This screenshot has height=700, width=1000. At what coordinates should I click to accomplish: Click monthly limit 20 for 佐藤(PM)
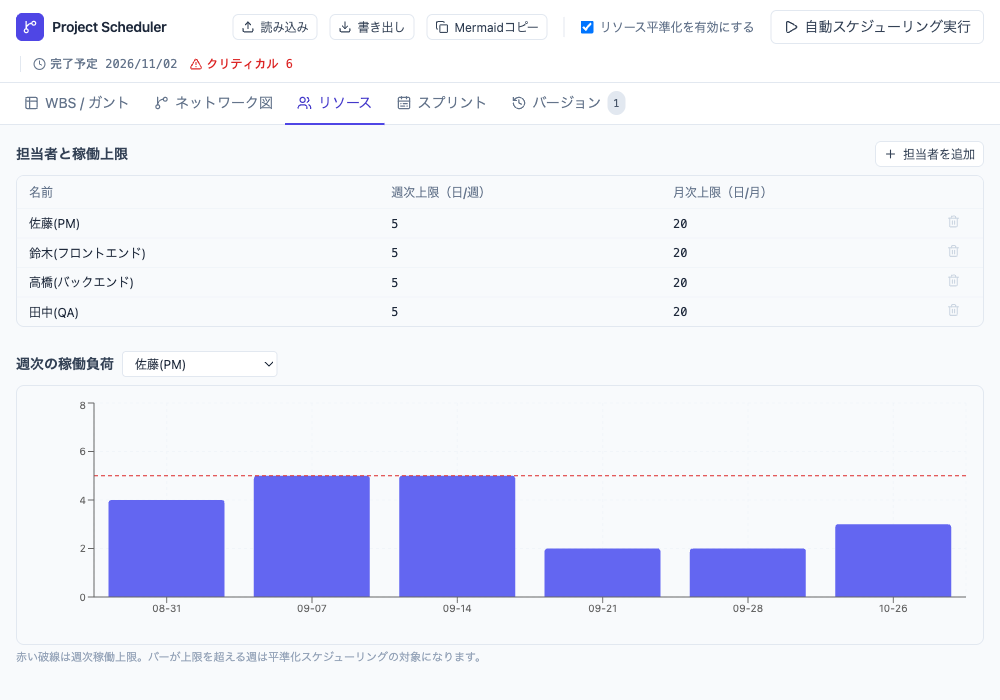pos(680,223)
